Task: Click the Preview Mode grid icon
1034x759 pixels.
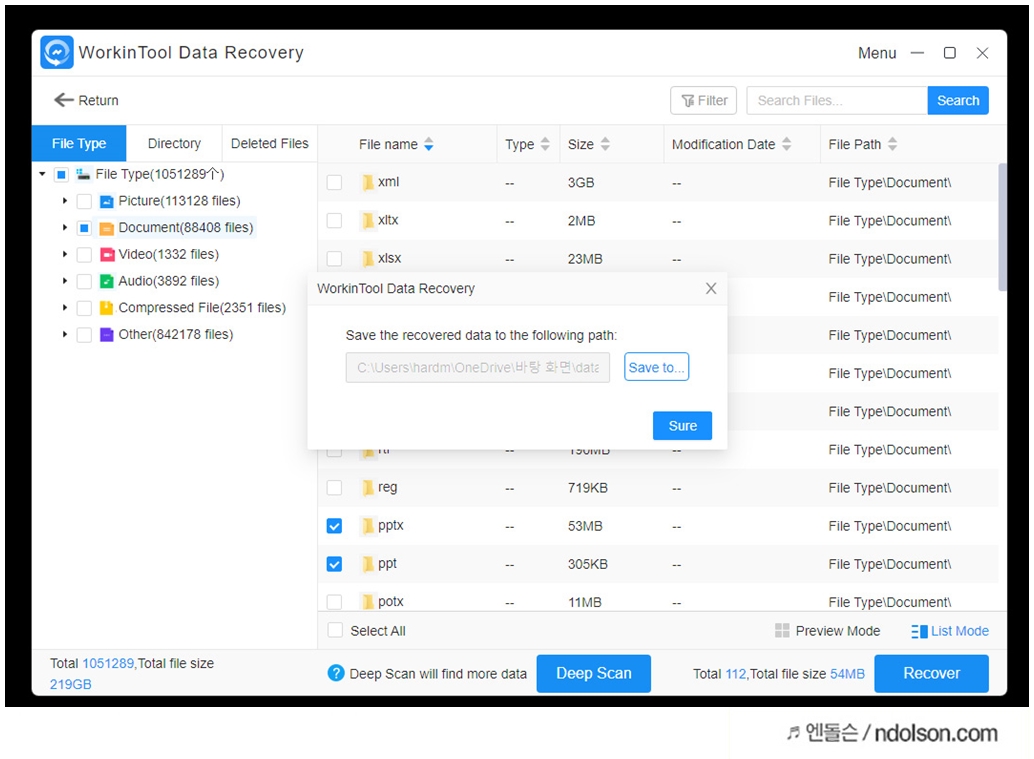Action: pyautogui.click(x=782, y=630)
